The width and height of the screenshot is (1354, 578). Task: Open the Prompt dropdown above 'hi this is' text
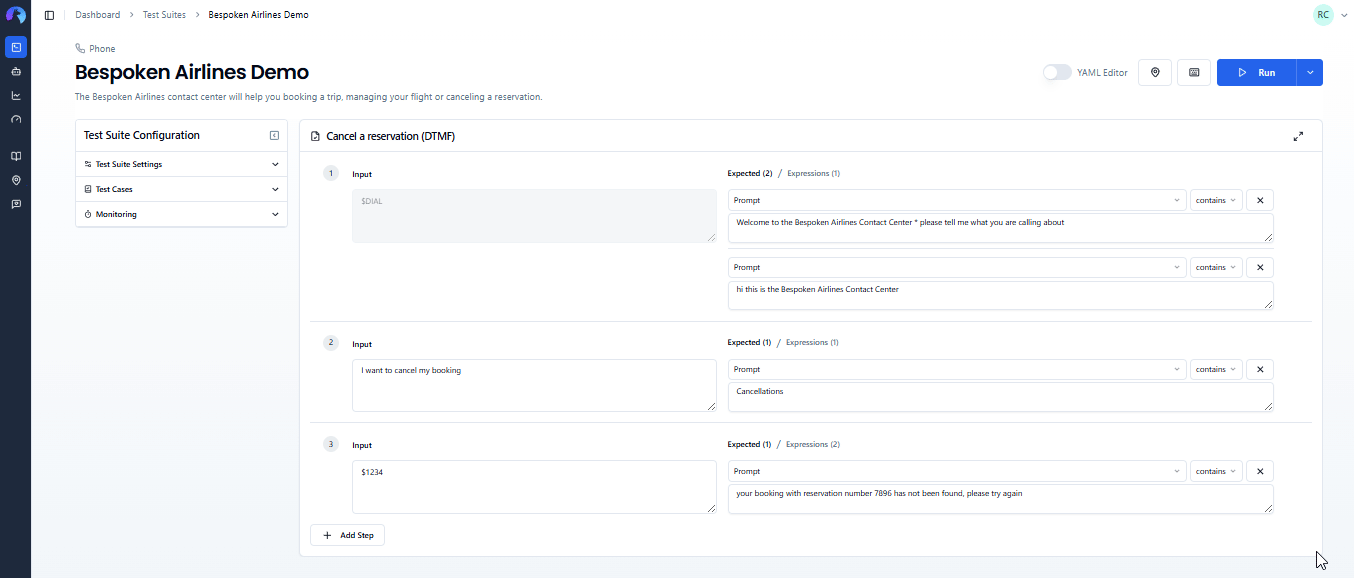click(957, 267)
